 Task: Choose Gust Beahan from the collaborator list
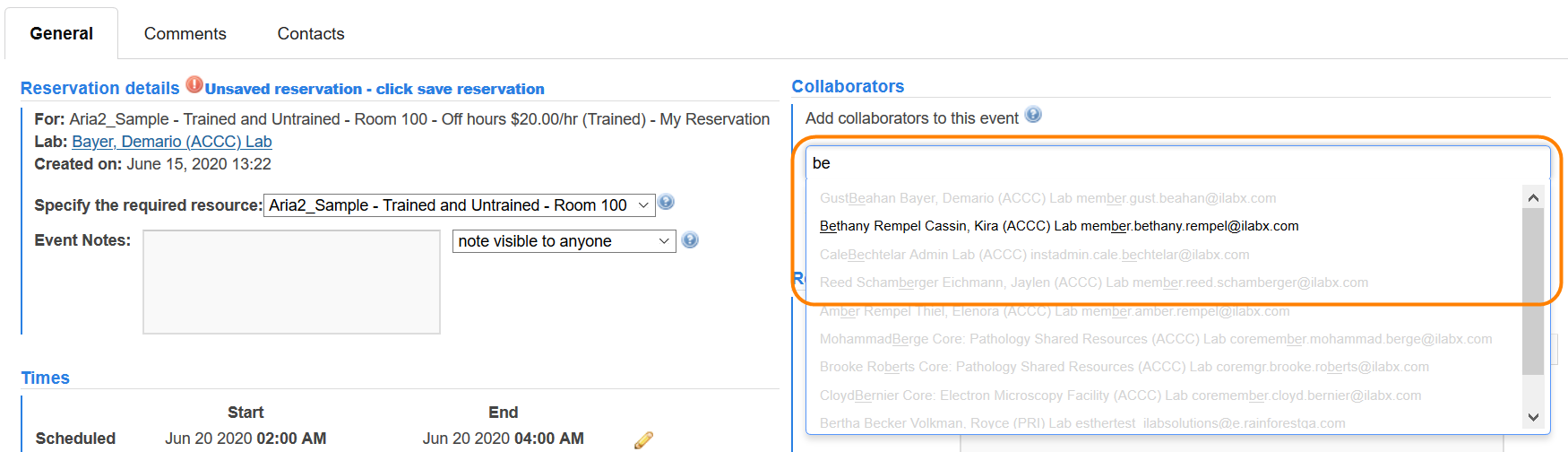[x=1047, y=198]
